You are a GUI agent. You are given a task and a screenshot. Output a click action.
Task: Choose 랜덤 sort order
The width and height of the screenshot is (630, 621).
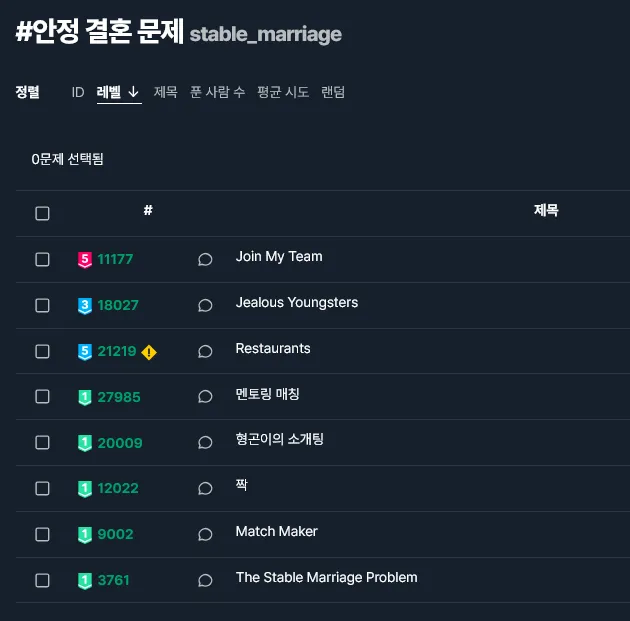(333, 92)
